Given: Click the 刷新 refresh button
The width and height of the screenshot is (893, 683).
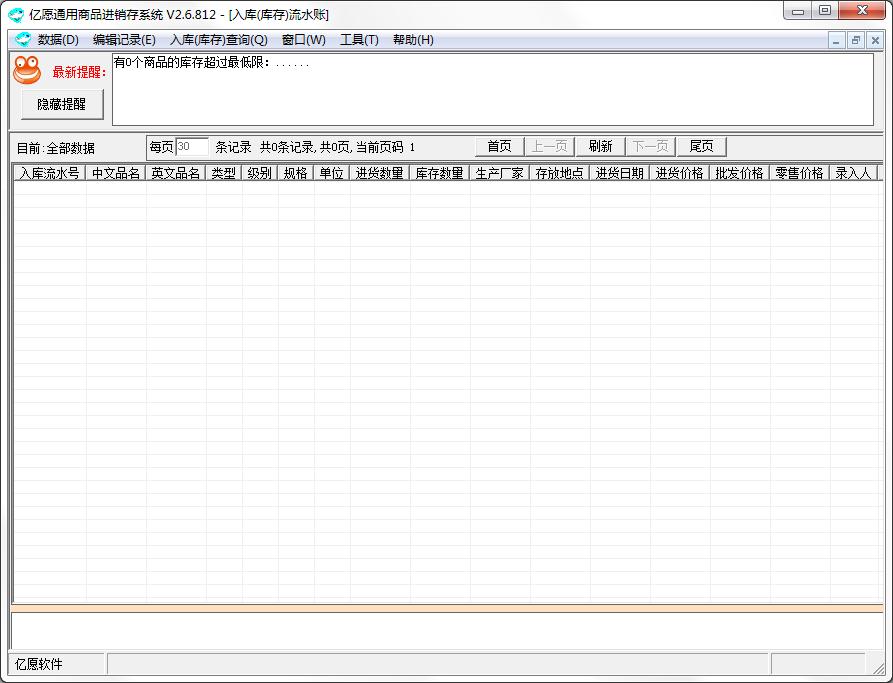Looking at the screenshot, I should pyautogui.click(x=600, y=146).
